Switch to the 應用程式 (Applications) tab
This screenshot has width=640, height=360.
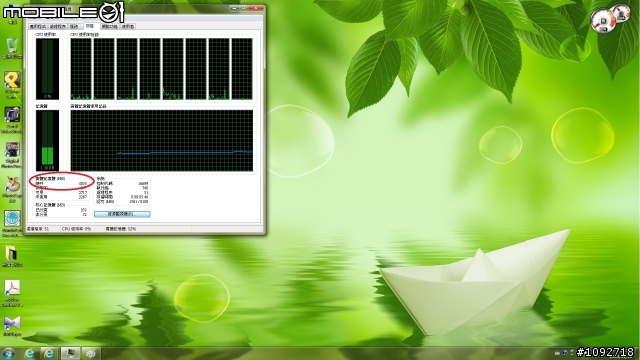pos(38,27)
